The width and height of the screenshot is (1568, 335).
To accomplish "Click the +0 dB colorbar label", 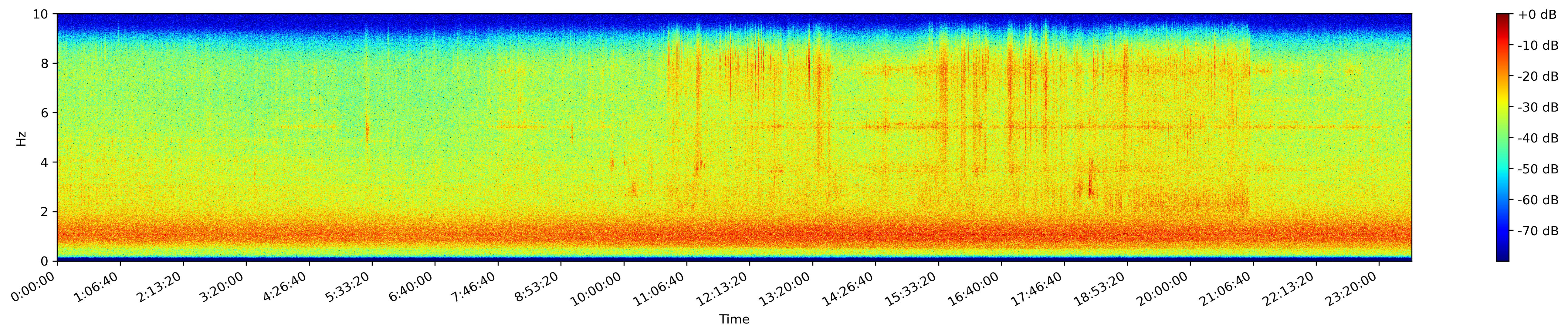I will [1537, 15].
